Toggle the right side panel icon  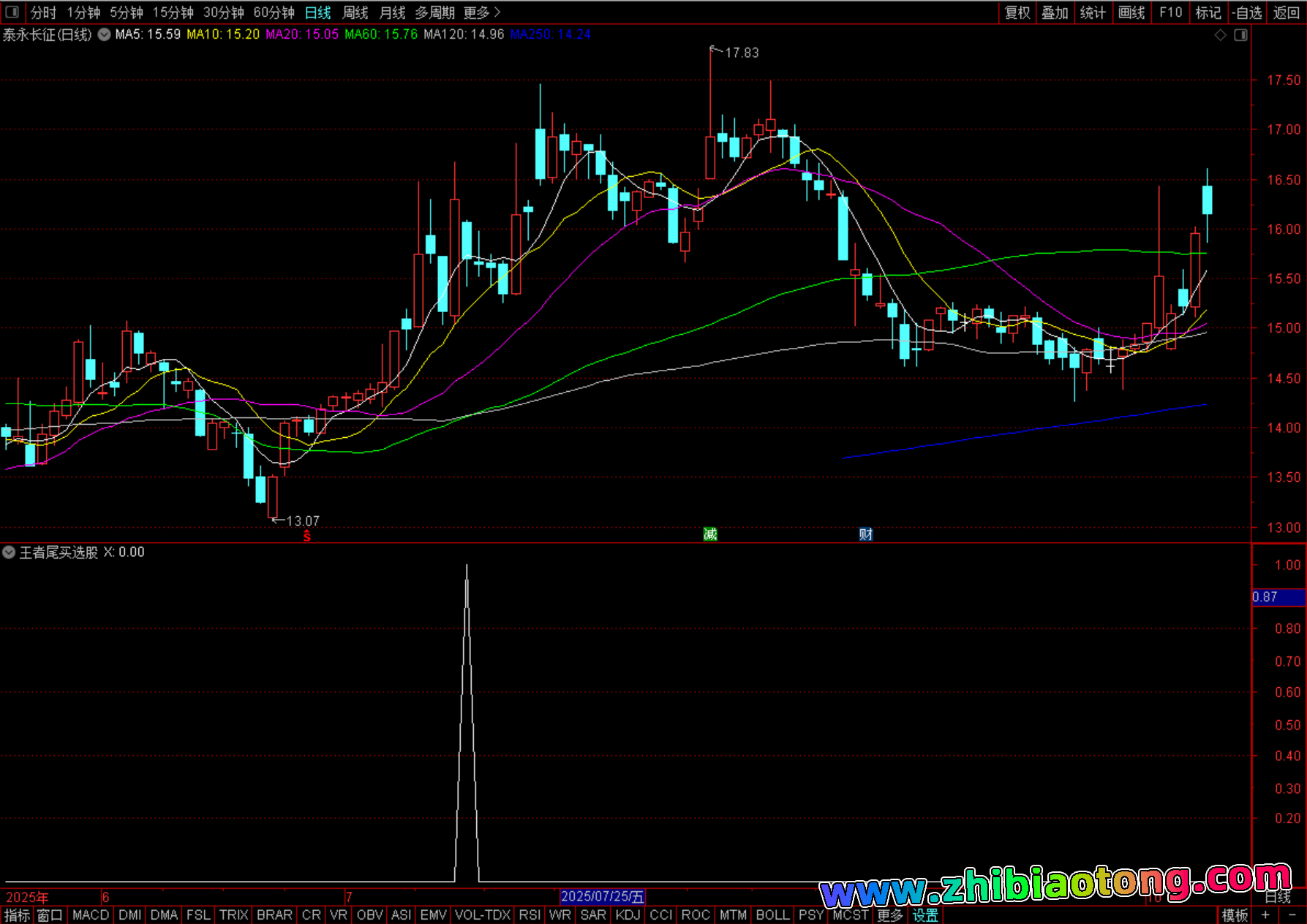(1240, 35)
